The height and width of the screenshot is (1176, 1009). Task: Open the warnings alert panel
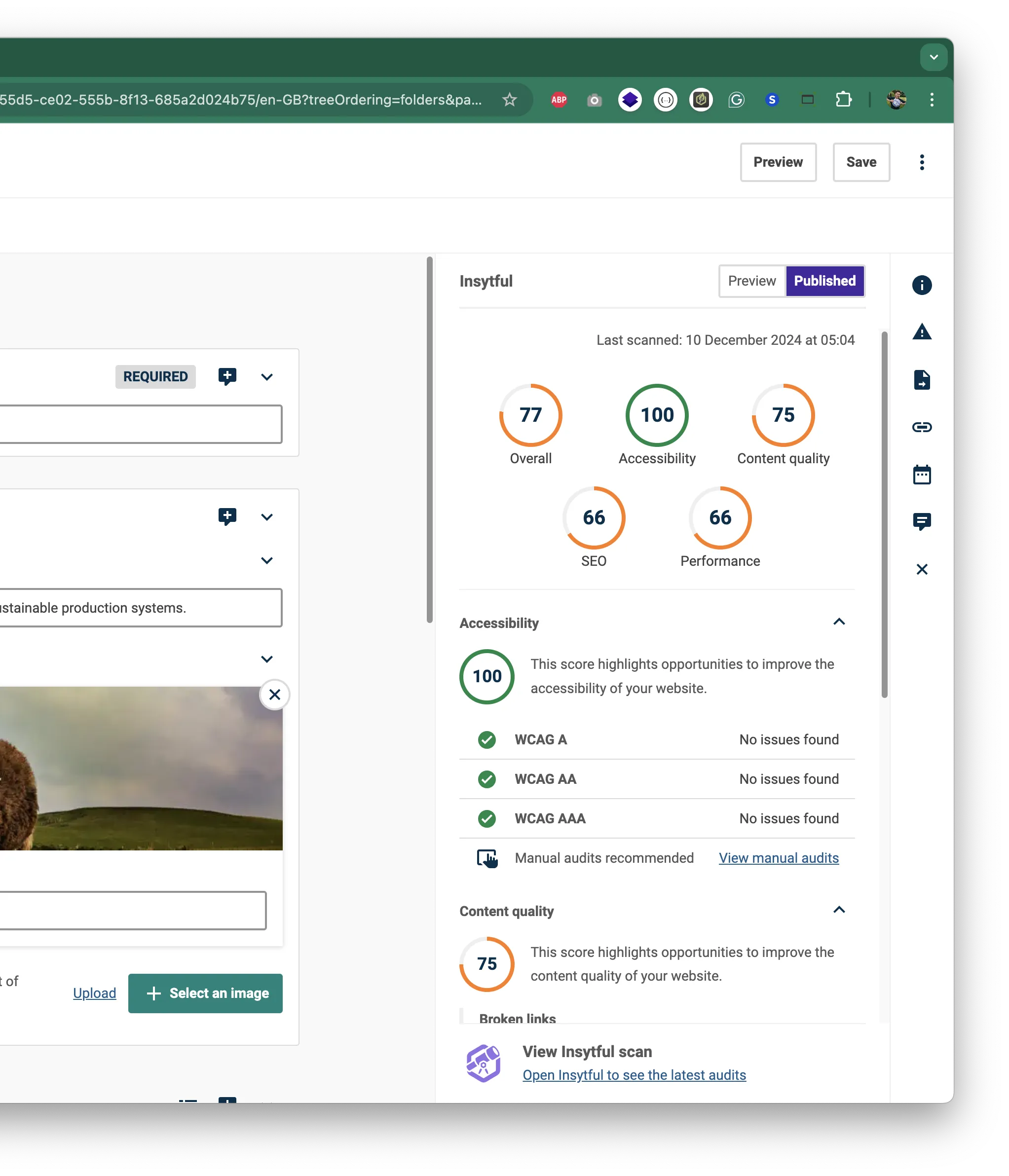click(x=922, y=332)
